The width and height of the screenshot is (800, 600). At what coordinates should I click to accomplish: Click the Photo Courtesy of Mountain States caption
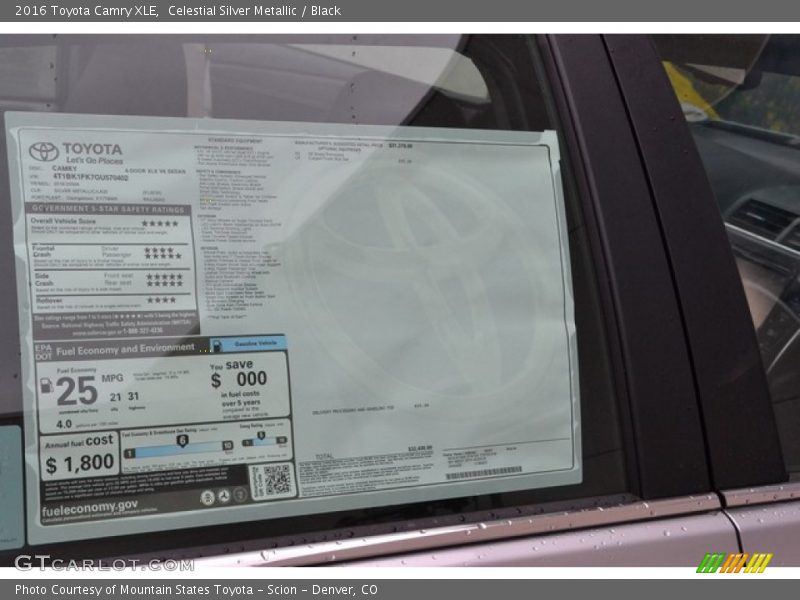pos(196,590)
